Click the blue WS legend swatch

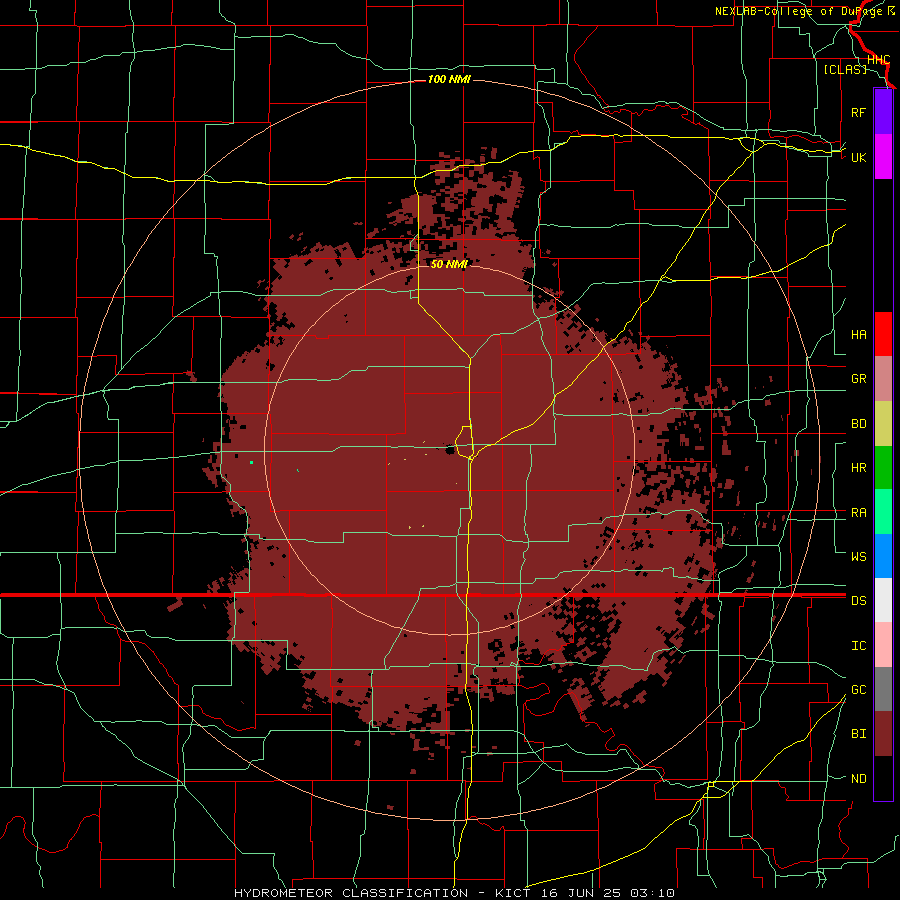(883, 556)
